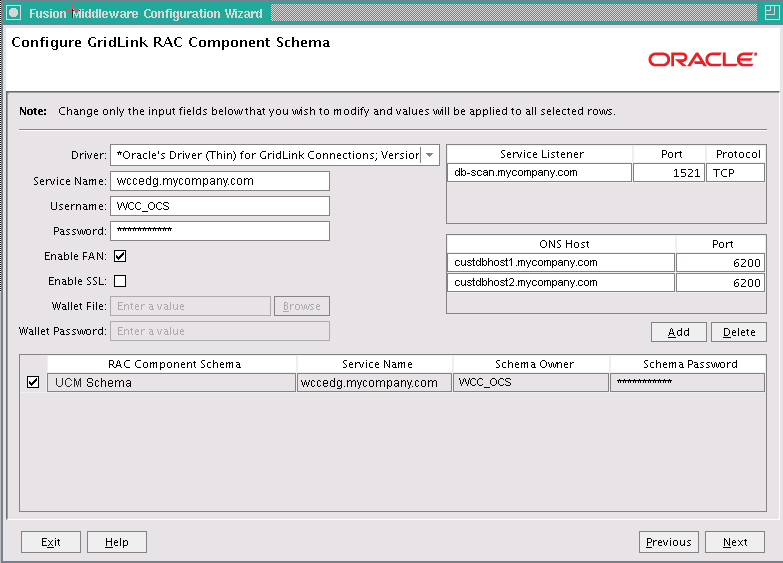Click the Browse button for wallet file
This screenshot has width=783, height=563.
302,306
